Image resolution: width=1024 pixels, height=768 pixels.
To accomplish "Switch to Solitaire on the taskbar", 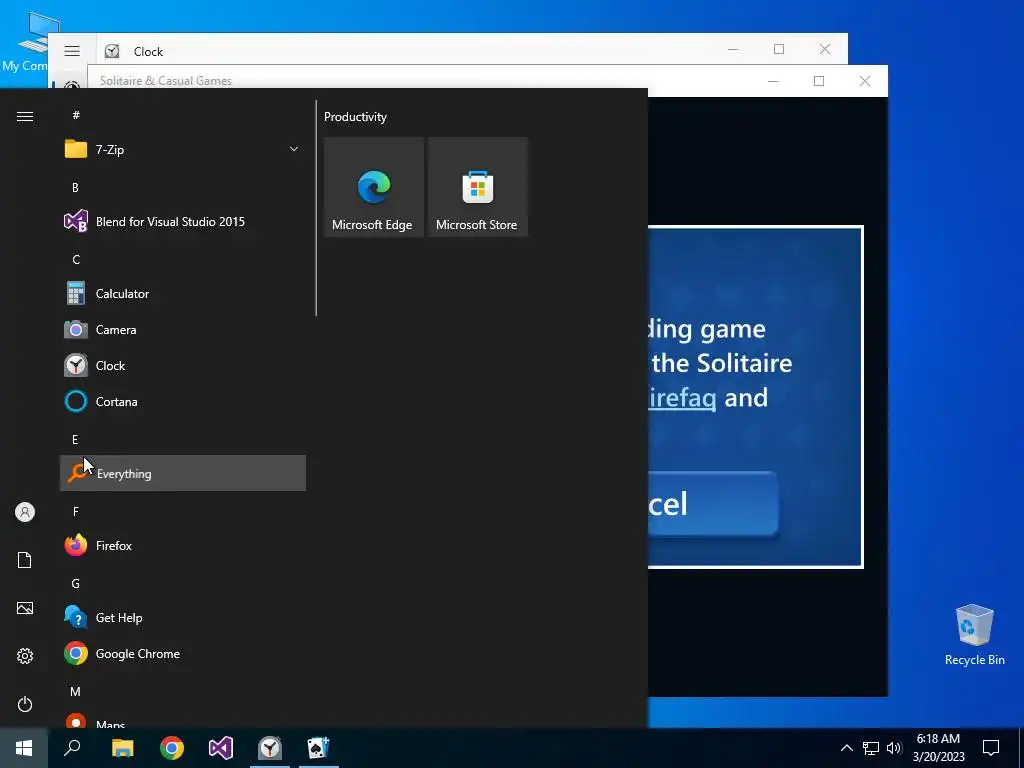I will [x=319, y=748].
